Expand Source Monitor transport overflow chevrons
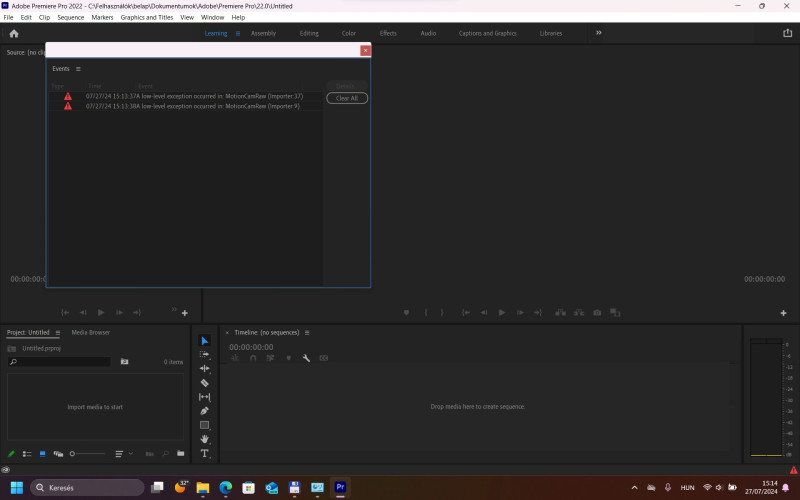 pyautogui.click(x=174, y=309)
